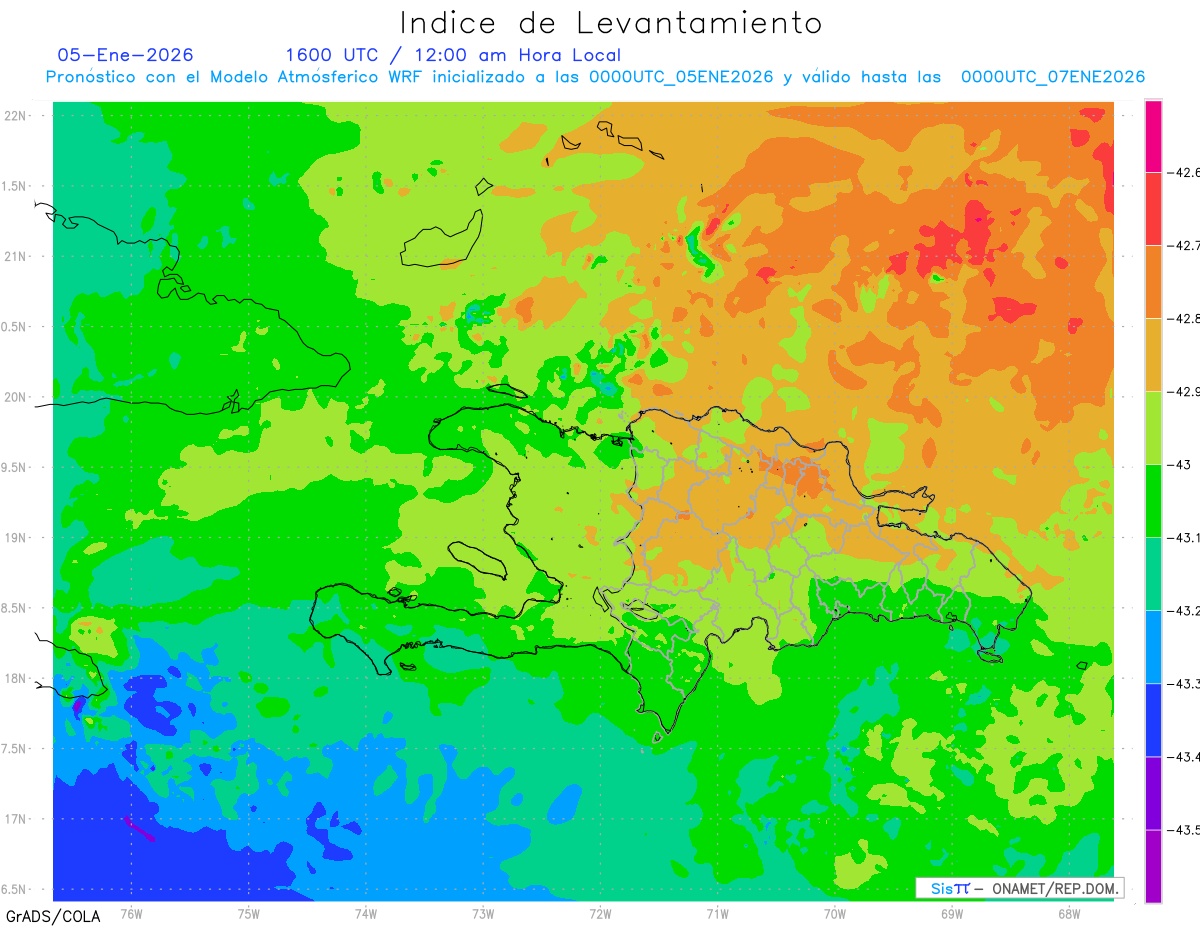Click the "19N" latitude label
This screenshot has width=1200, height=927.
pos(16,538)
